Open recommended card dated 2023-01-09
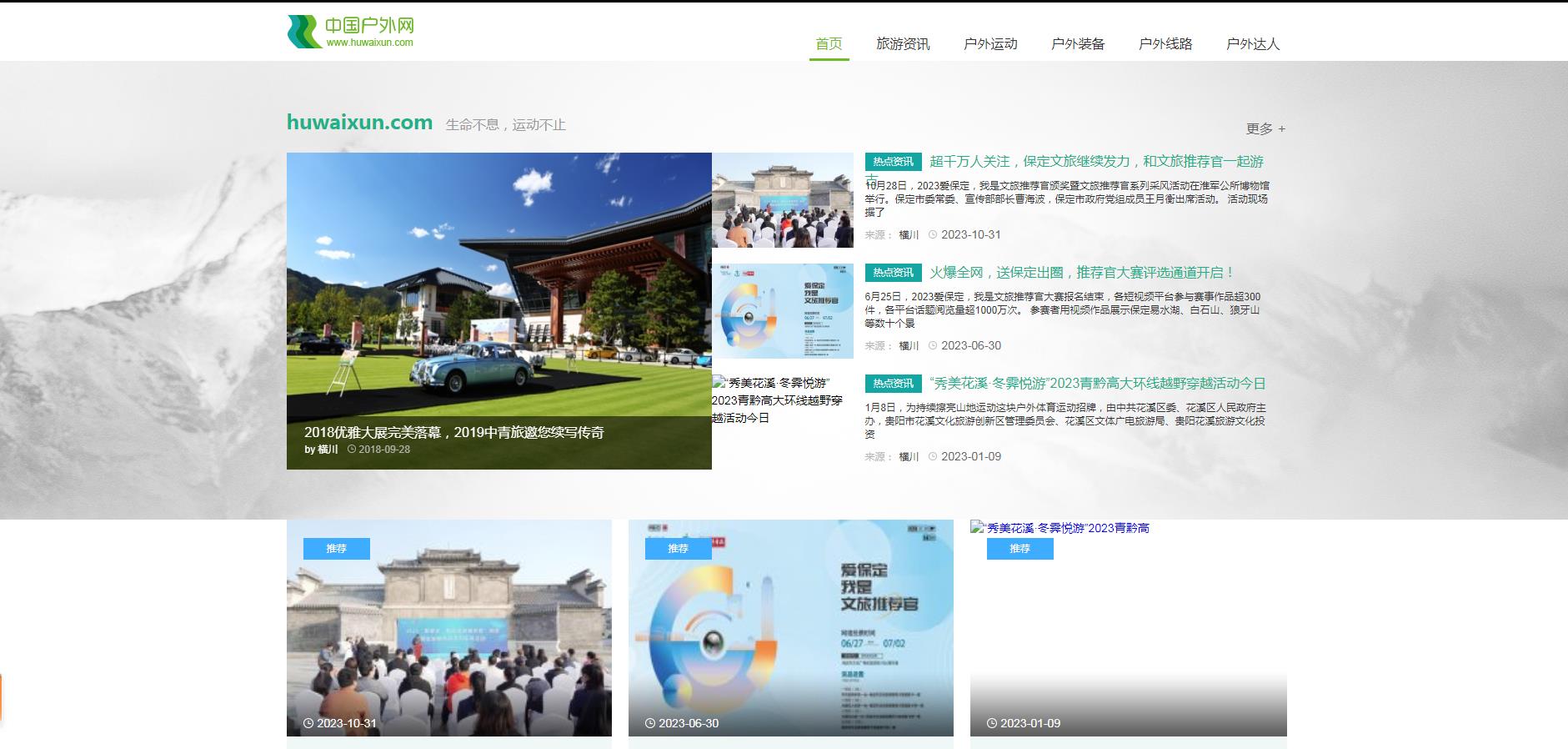This screenshot has height=749, width=1568. pos(1129,628)
